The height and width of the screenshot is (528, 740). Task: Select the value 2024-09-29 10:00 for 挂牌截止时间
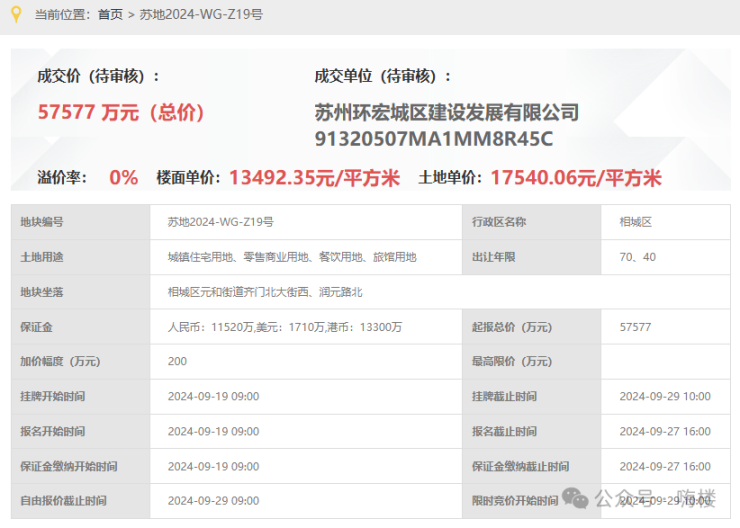(x=665, y=396)
